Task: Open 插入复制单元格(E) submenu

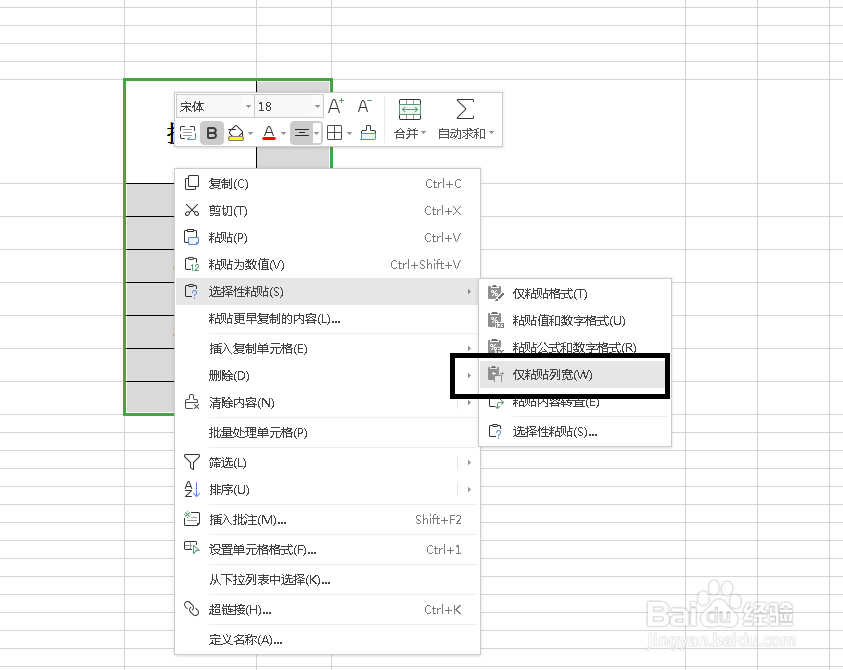Action: tap(327, 348)
